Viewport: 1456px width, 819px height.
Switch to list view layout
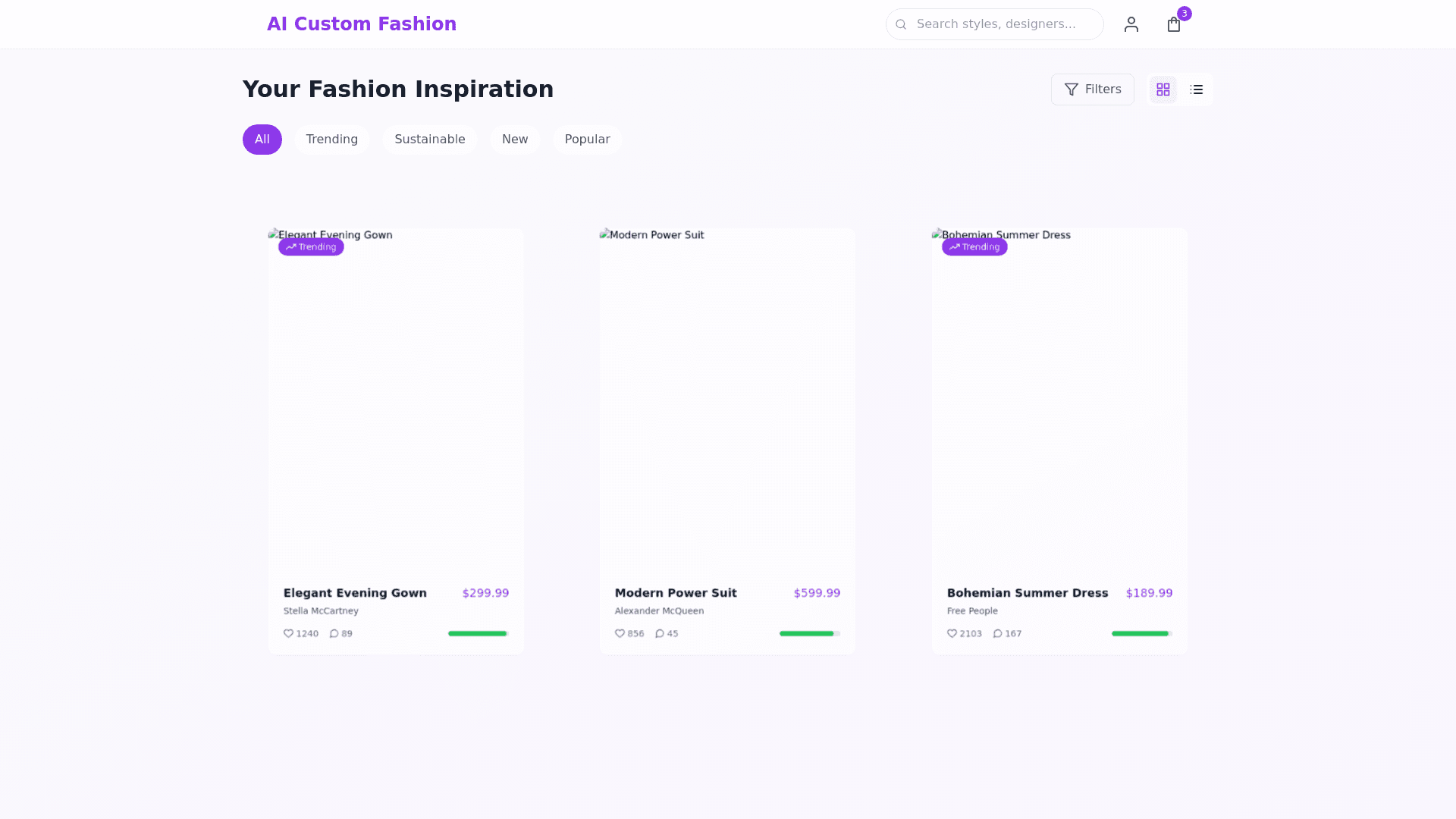(1196, 89)
